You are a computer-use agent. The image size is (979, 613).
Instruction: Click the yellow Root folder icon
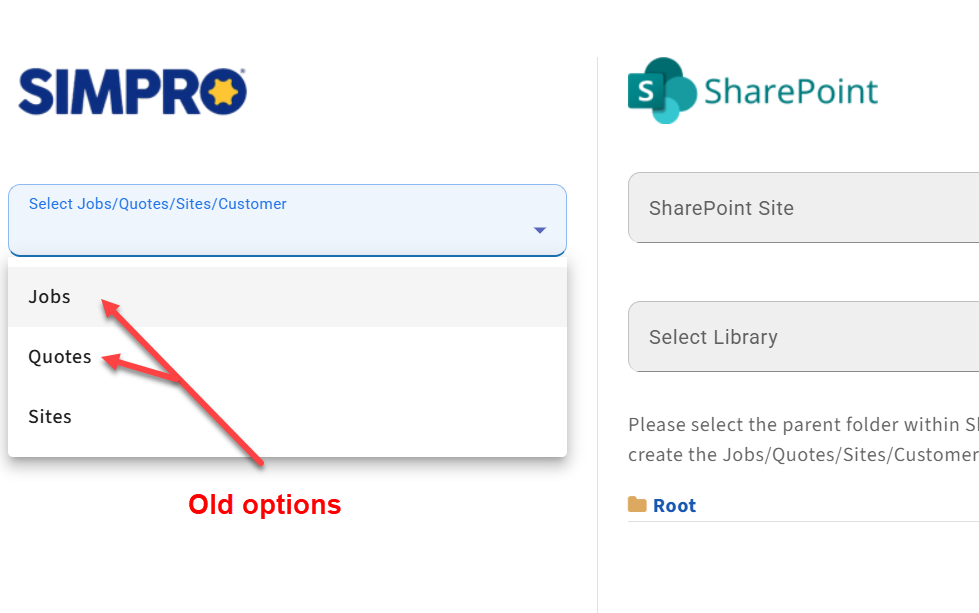point(637,504)
